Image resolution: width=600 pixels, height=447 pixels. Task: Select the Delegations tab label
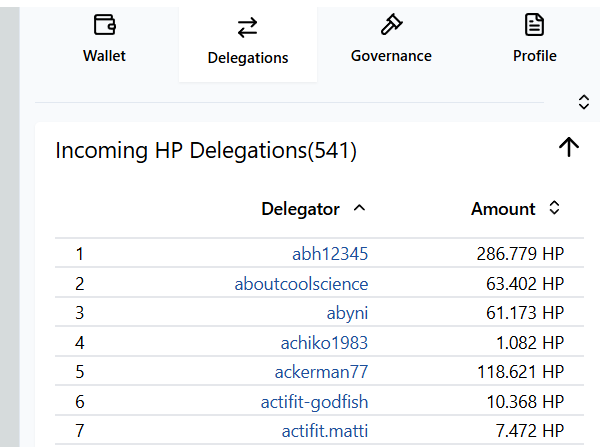pos(248,58)
